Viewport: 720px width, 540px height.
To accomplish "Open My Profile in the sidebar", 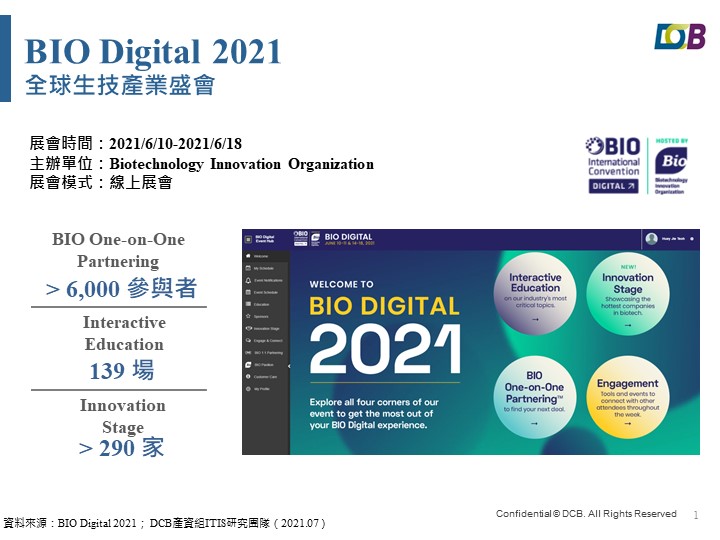I will point(261,388).
